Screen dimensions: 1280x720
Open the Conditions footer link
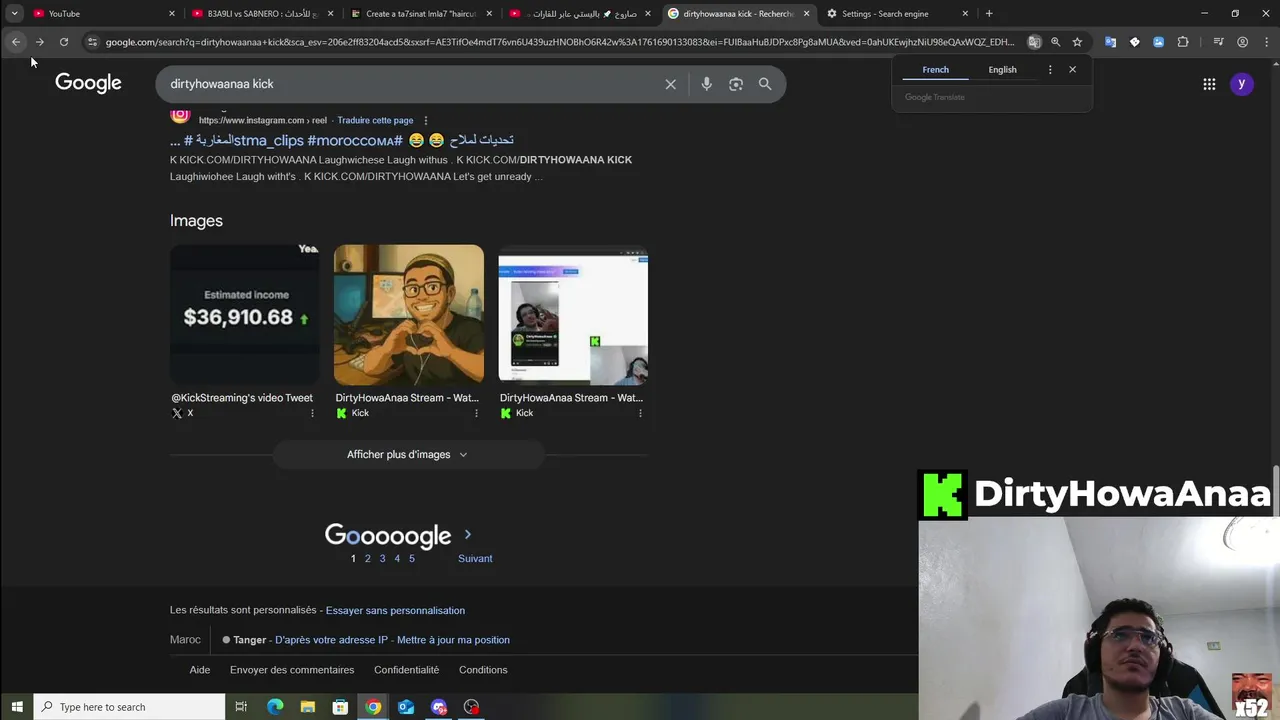pos(483,670)
